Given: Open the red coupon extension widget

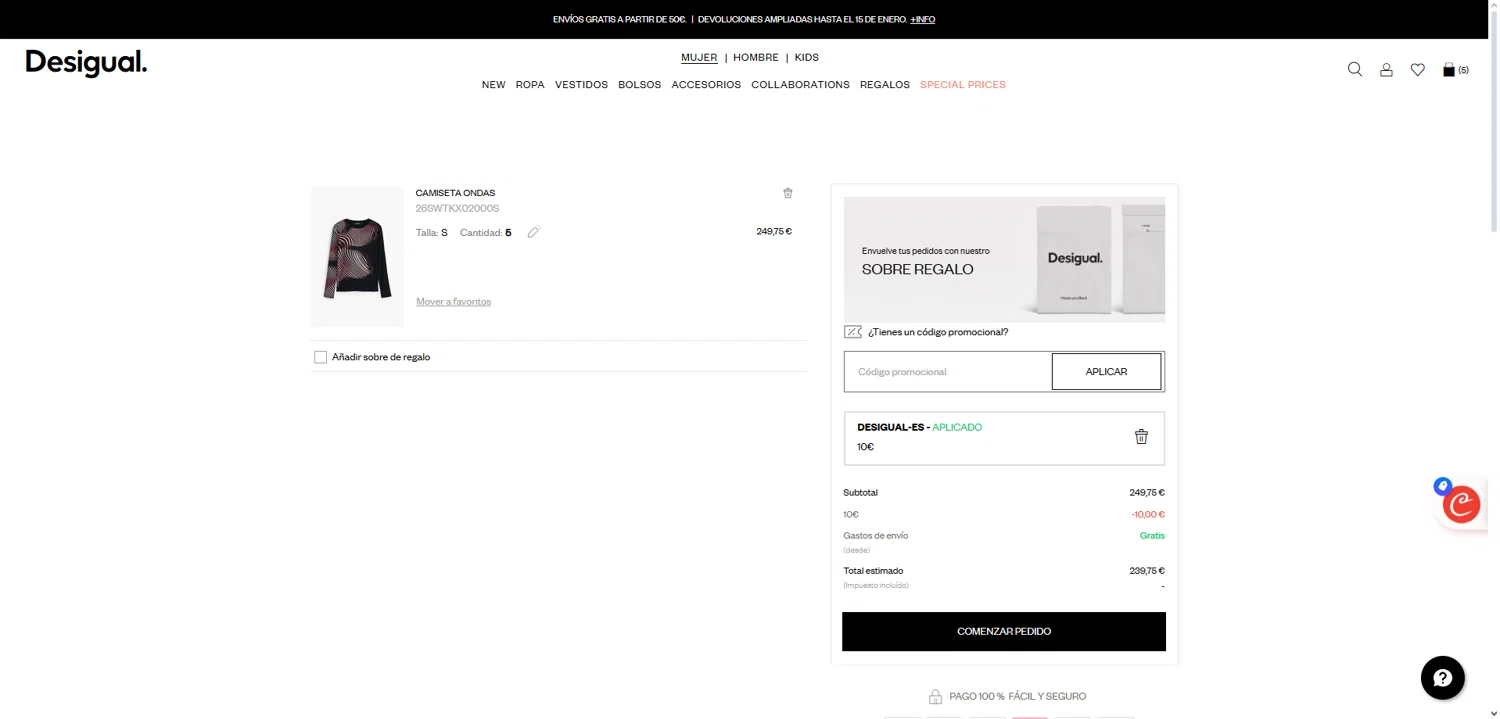Looking at the screenshot, I should (x=1461, y=504).
